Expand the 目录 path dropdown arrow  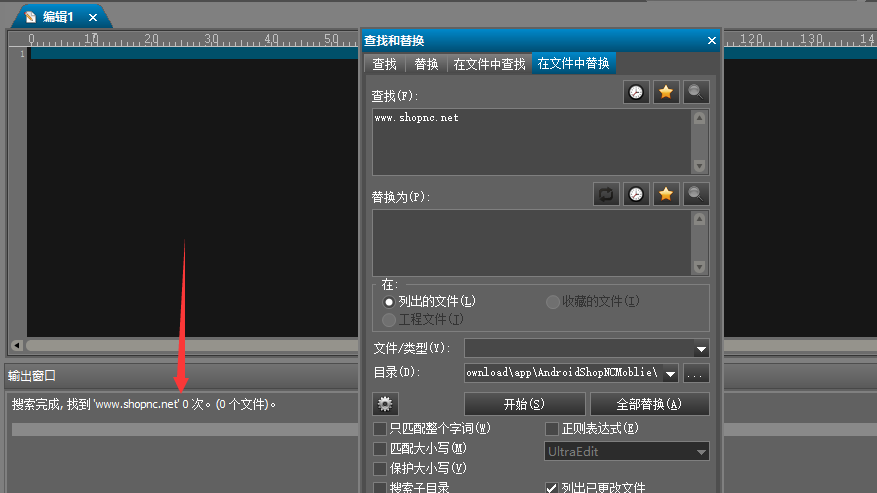click(x=670, y=373)
